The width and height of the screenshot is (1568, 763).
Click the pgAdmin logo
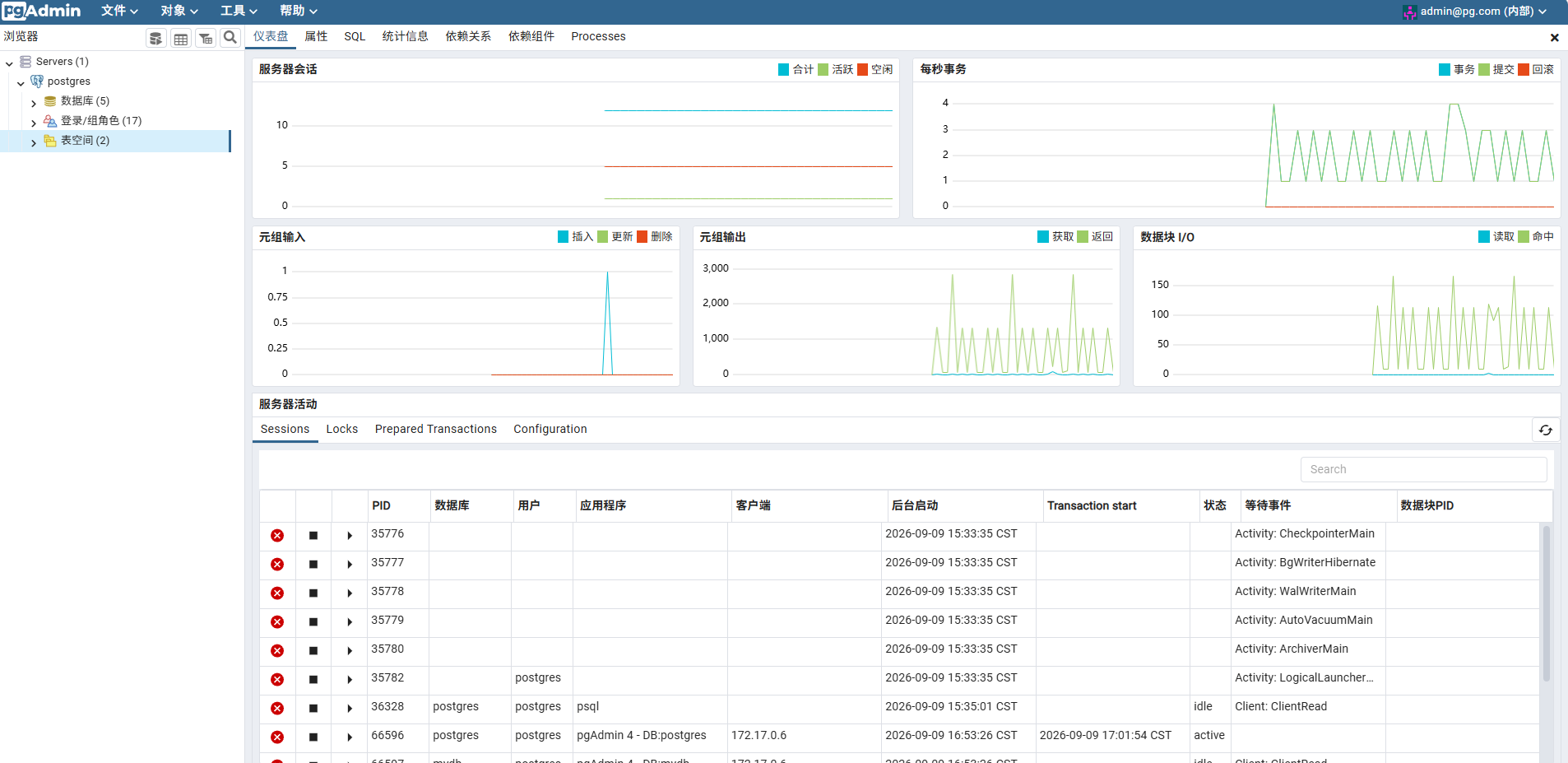click(42, 11)
